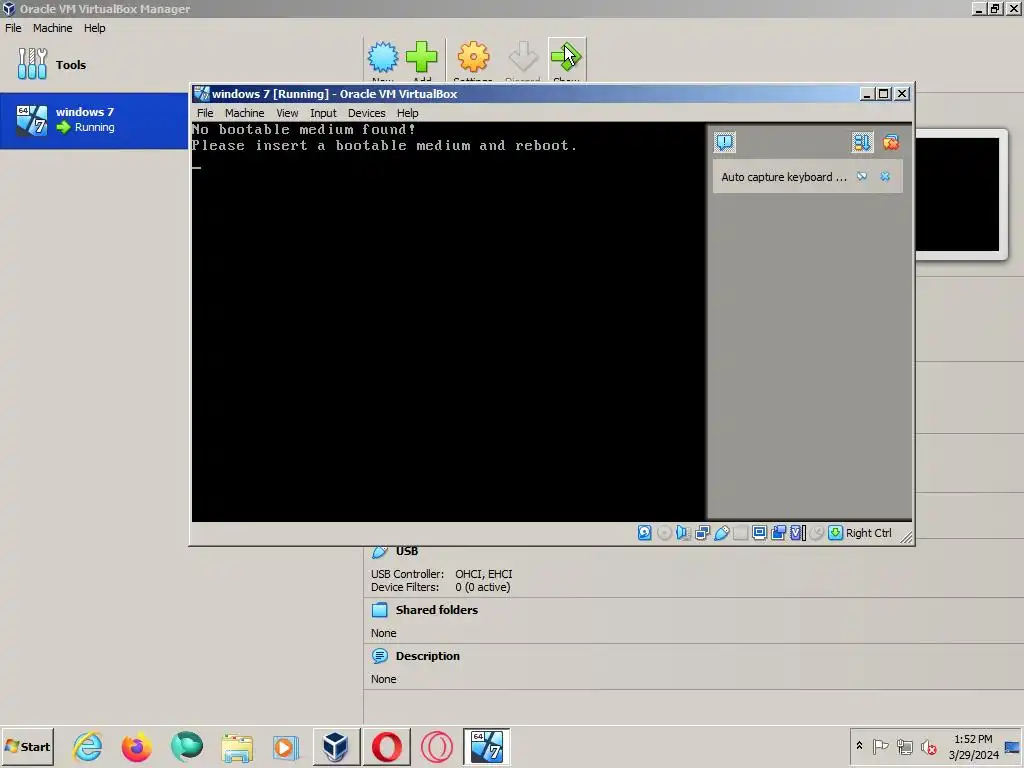This screenshot has width=1024, height=768.
Task: Click the recording status bar icon
Action: [778, 533]
